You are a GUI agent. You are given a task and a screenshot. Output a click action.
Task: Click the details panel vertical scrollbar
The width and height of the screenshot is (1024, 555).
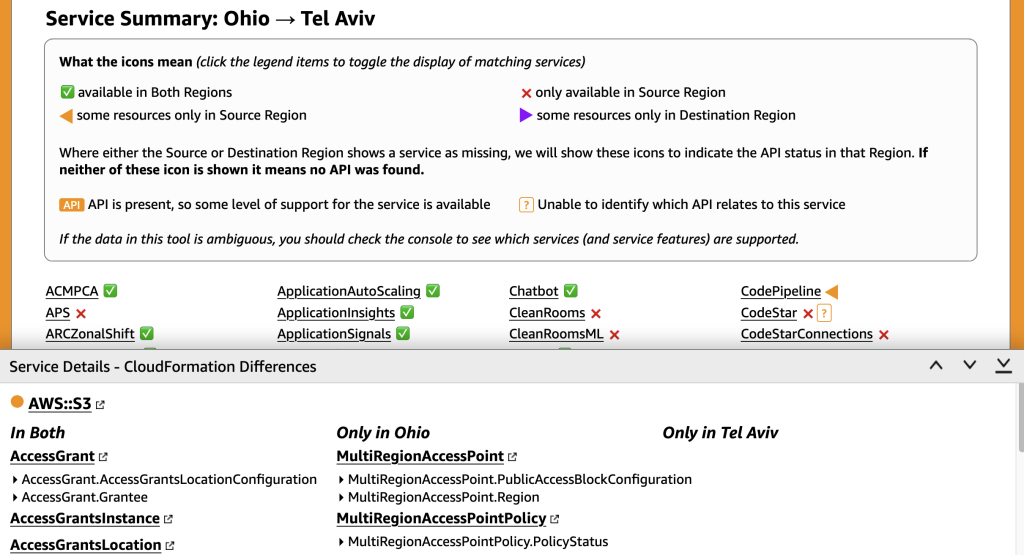tap(1020, 418)
